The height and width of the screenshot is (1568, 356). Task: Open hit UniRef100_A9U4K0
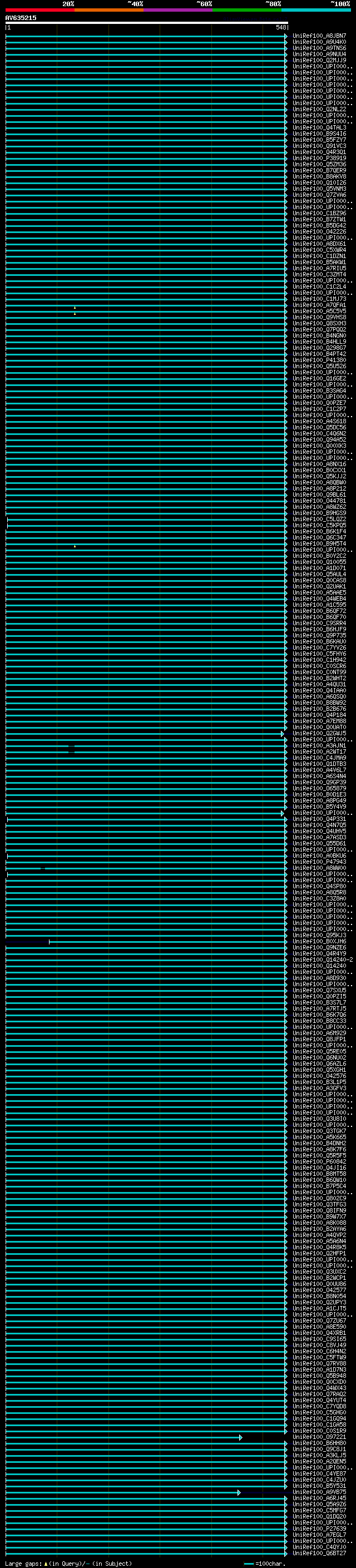319,42
